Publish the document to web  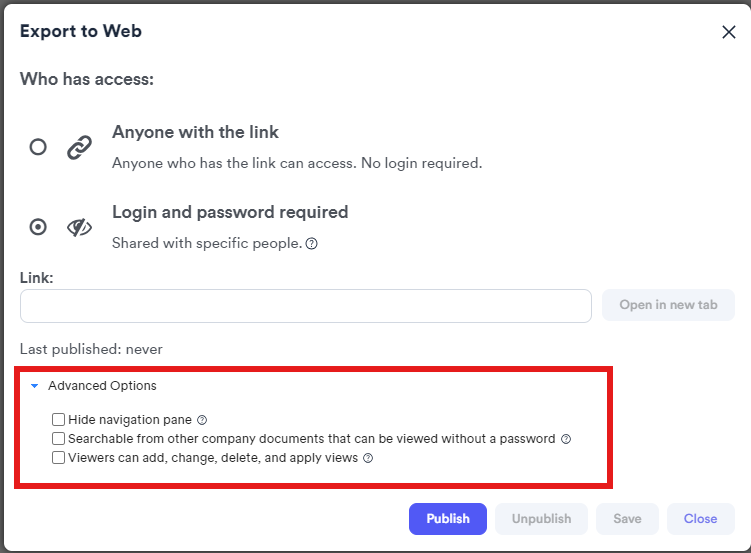[x=448, y=519]
